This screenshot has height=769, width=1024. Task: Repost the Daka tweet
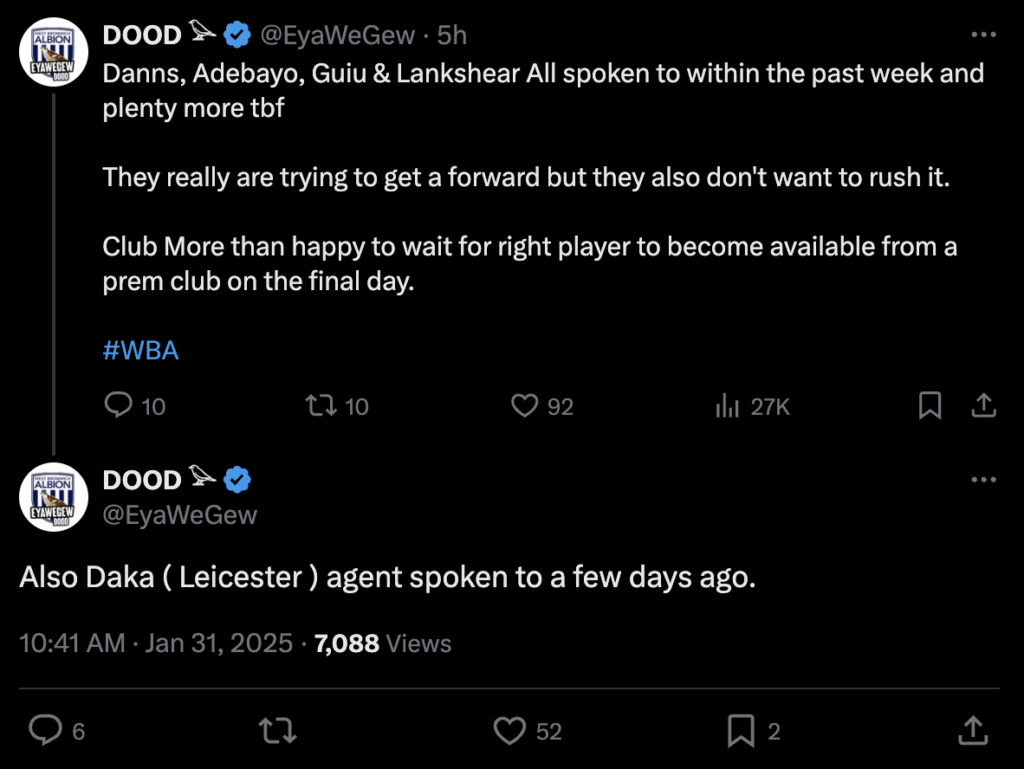[278, 730]
